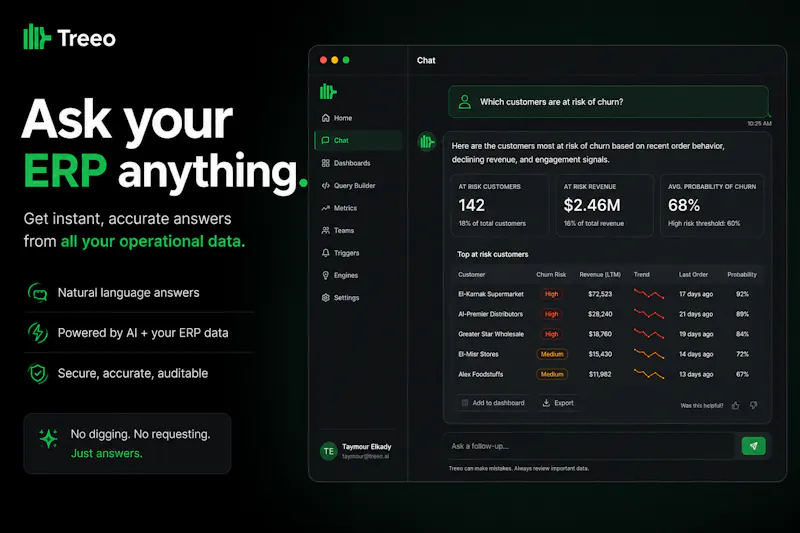The width and height of the screenshot is (800, 533).
Task: Click the $72,523 revenue value
Action: (x=600, y=294)
